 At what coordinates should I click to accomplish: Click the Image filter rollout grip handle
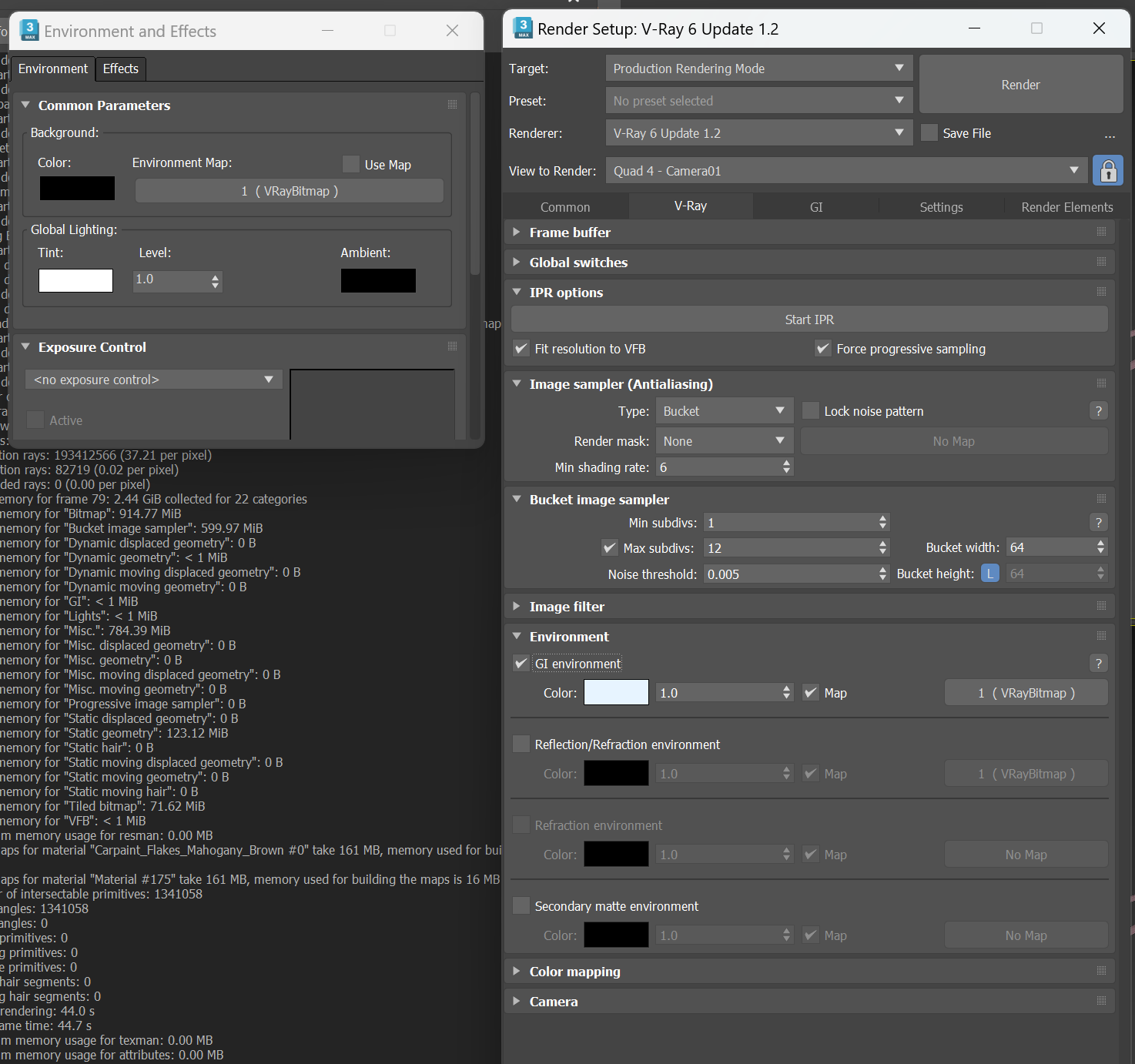click(1101, 606)
